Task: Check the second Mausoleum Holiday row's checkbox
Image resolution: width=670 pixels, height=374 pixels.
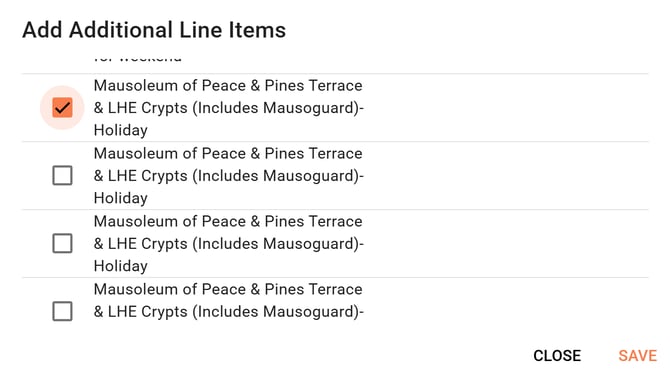Action: point(62,175)
